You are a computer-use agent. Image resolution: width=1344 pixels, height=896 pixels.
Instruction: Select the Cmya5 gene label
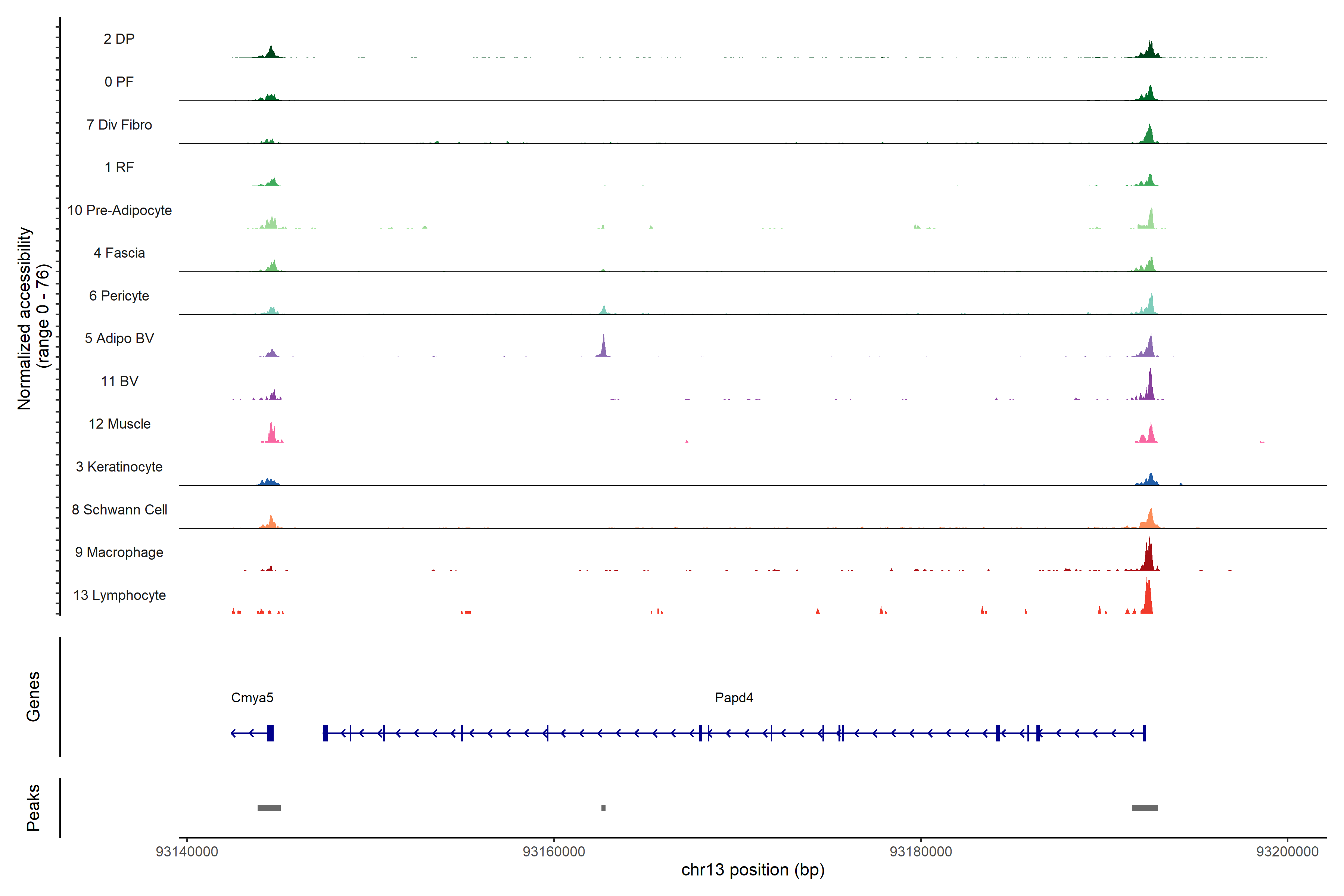coord(252,698)
